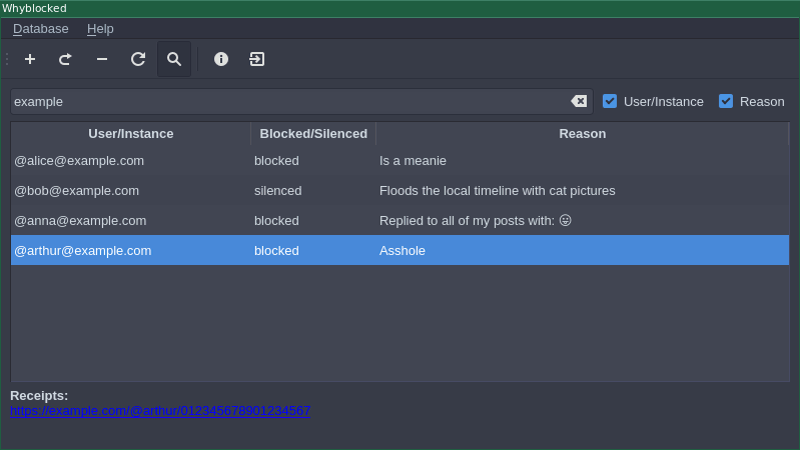
Task: Click the undo arrow toolbar icon
Action: point(65,59)
